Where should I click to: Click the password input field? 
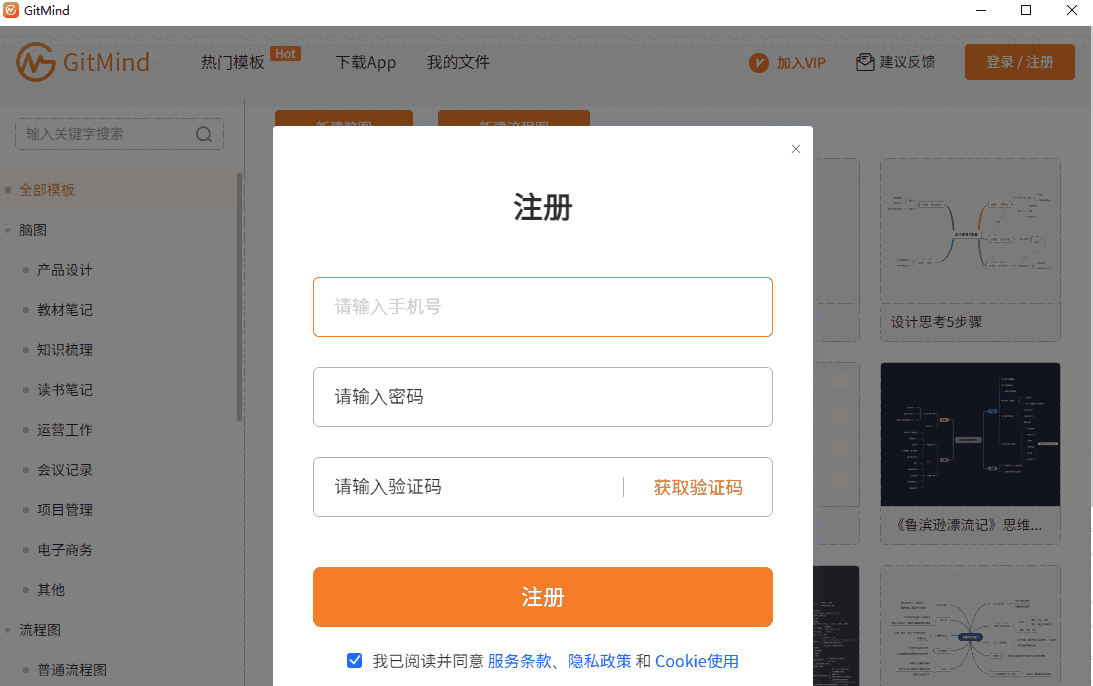pos(542,397)
